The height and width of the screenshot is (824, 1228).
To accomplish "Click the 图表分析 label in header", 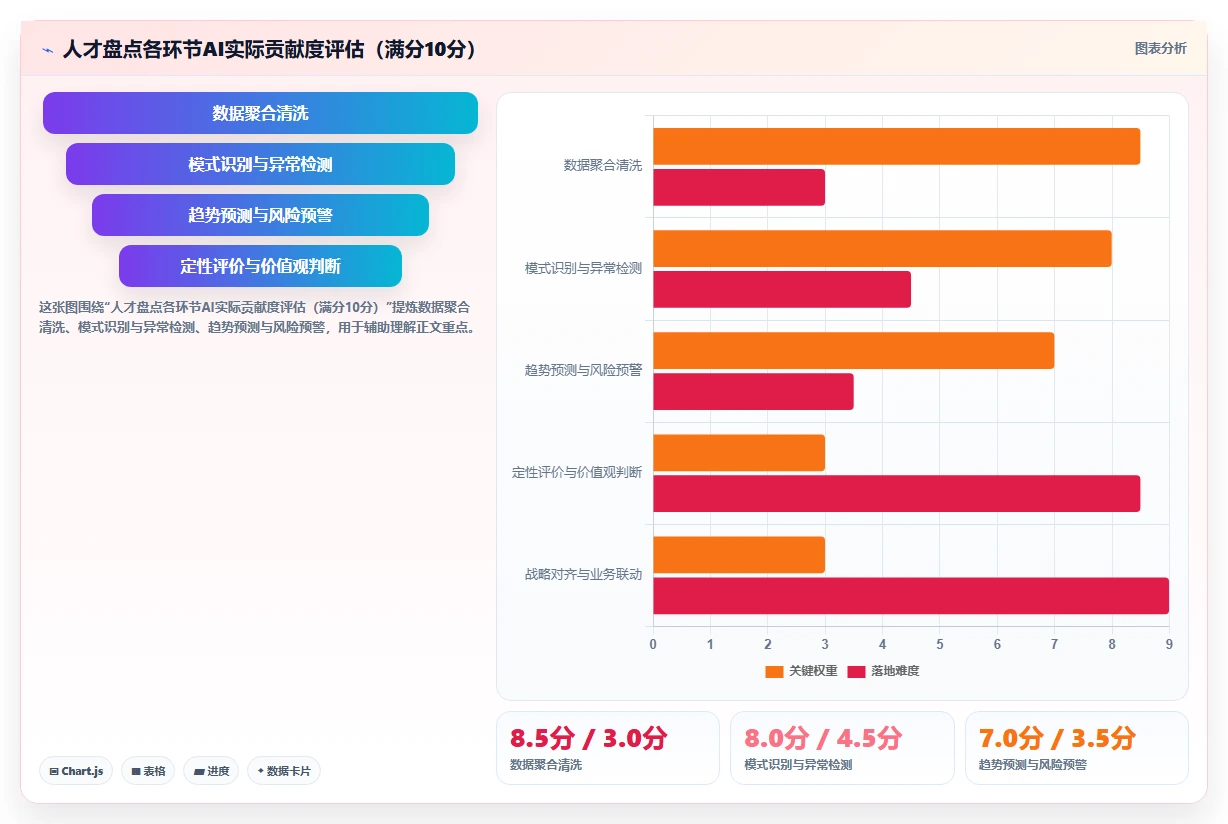I will (1160, 48).
